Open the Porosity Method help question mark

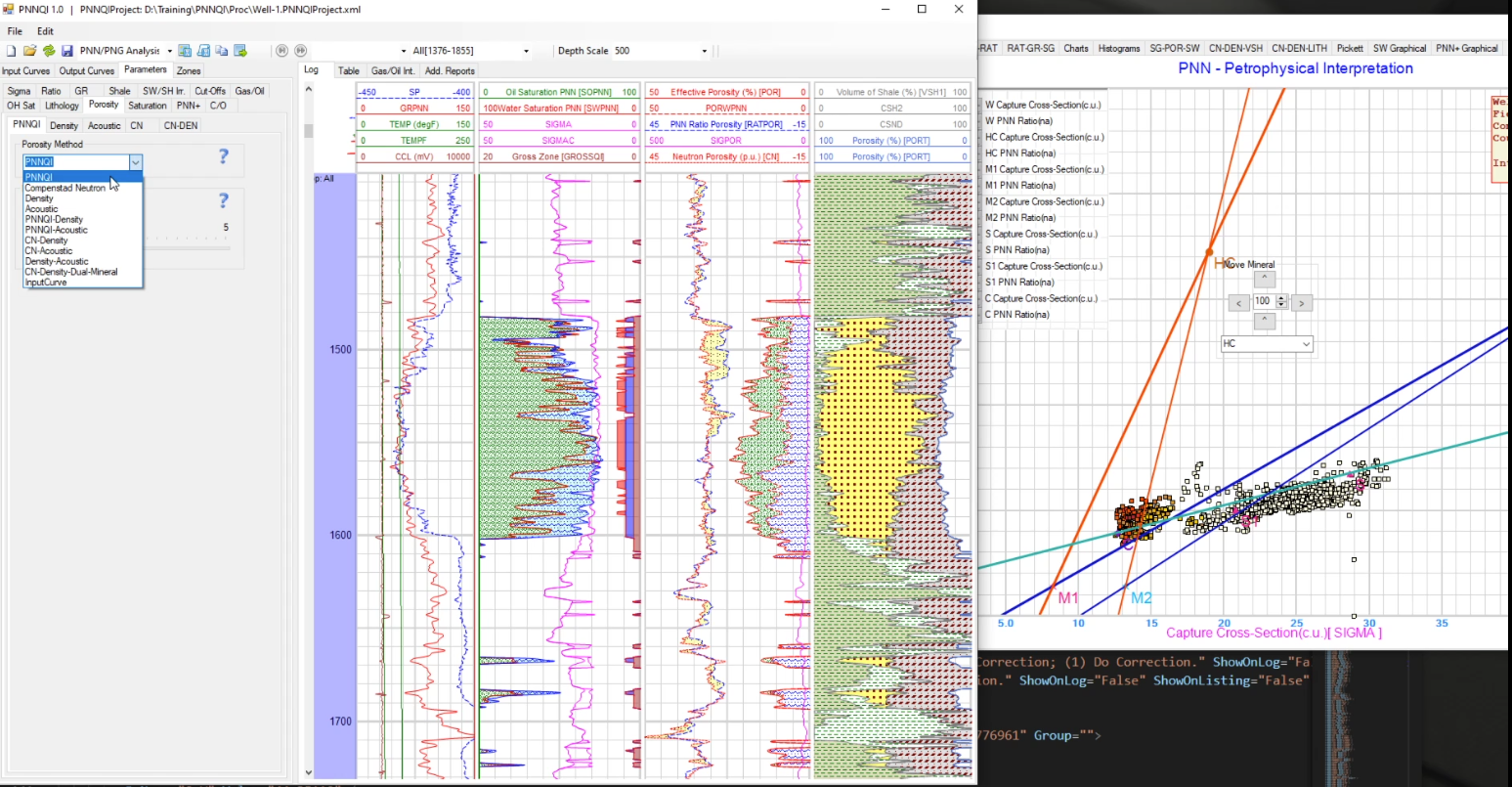point(223,156)
